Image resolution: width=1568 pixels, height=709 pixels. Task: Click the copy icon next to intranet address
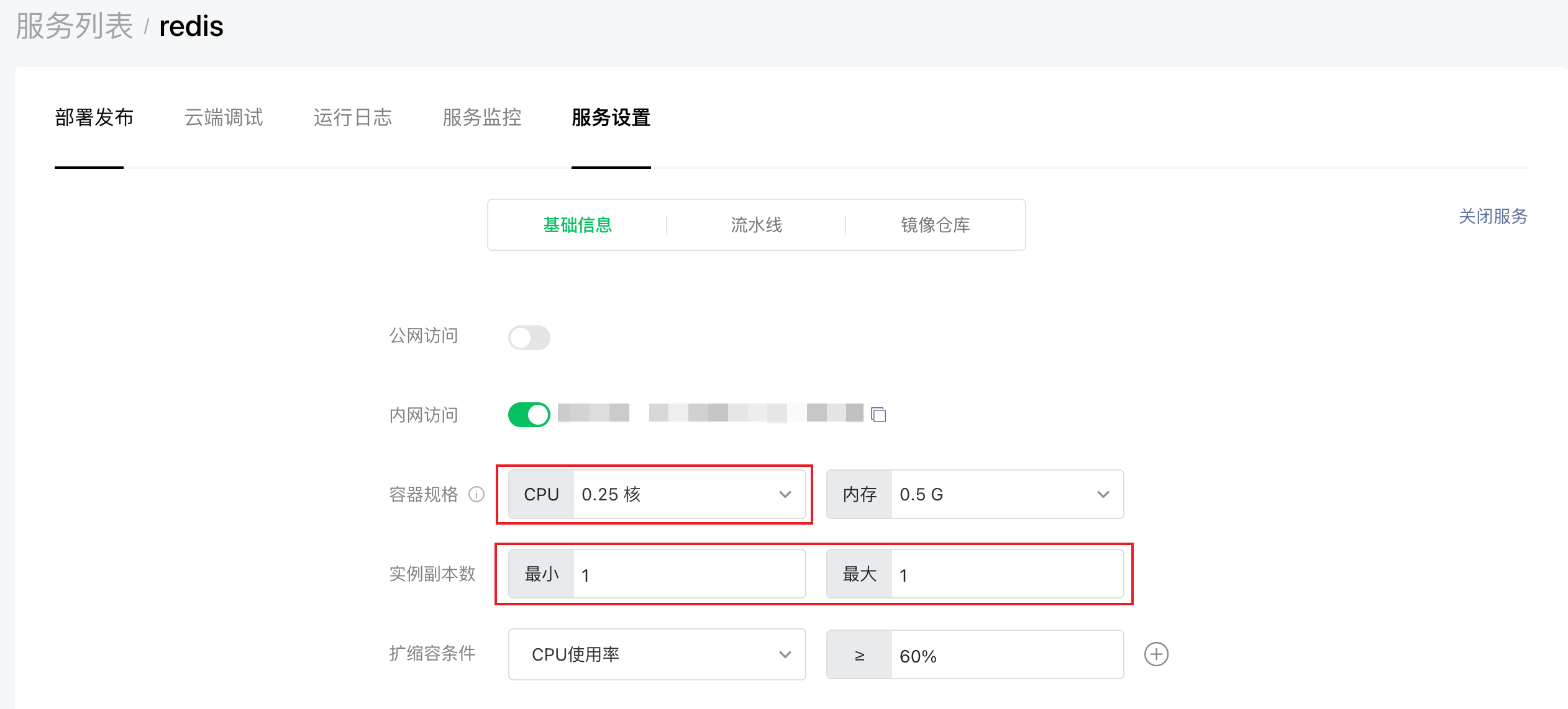tap(878, 414)
